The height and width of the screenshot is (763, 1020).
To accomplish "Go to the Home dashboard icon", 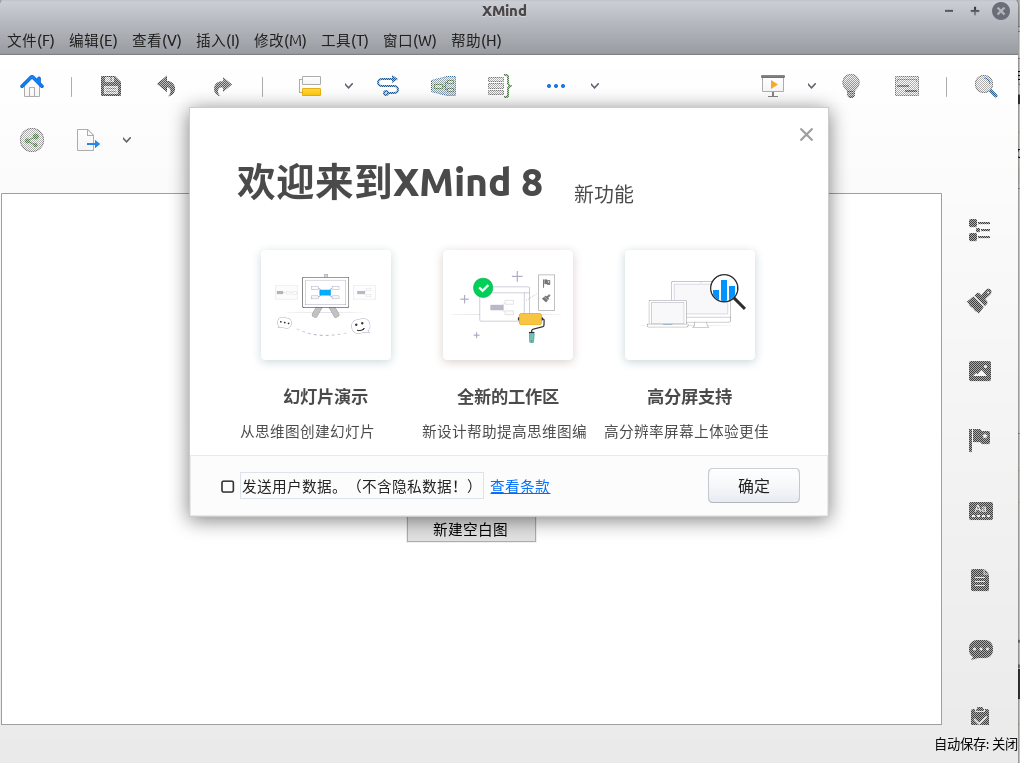I will (32, 86).
